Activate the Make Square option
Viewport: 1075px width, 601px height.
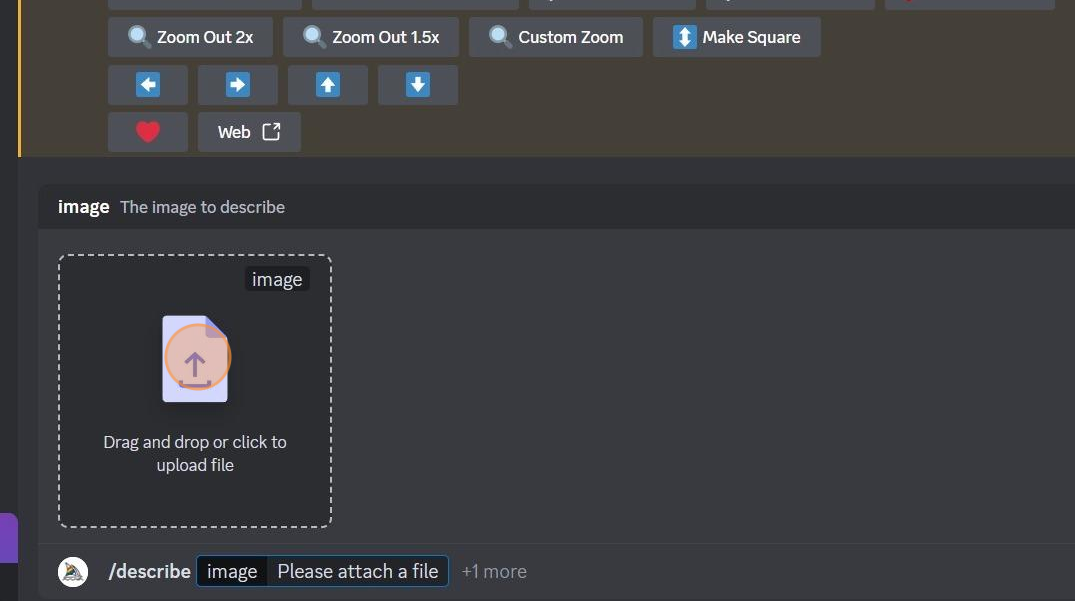736,37
